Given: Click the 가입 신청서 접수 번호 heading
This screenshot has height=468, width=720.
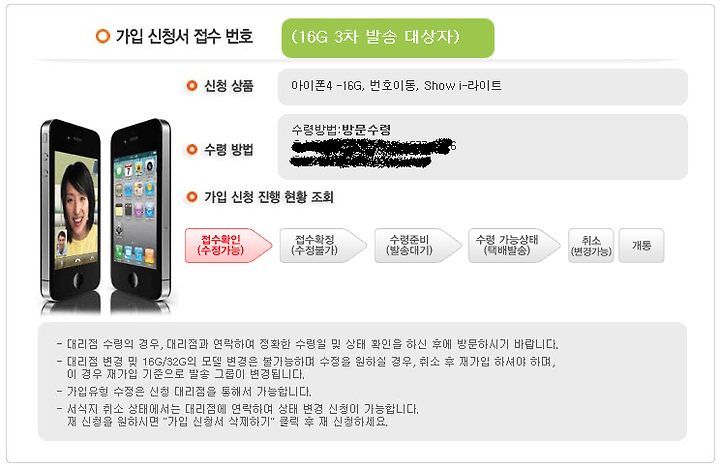Looking at the screenshot, I should point(184,36).
